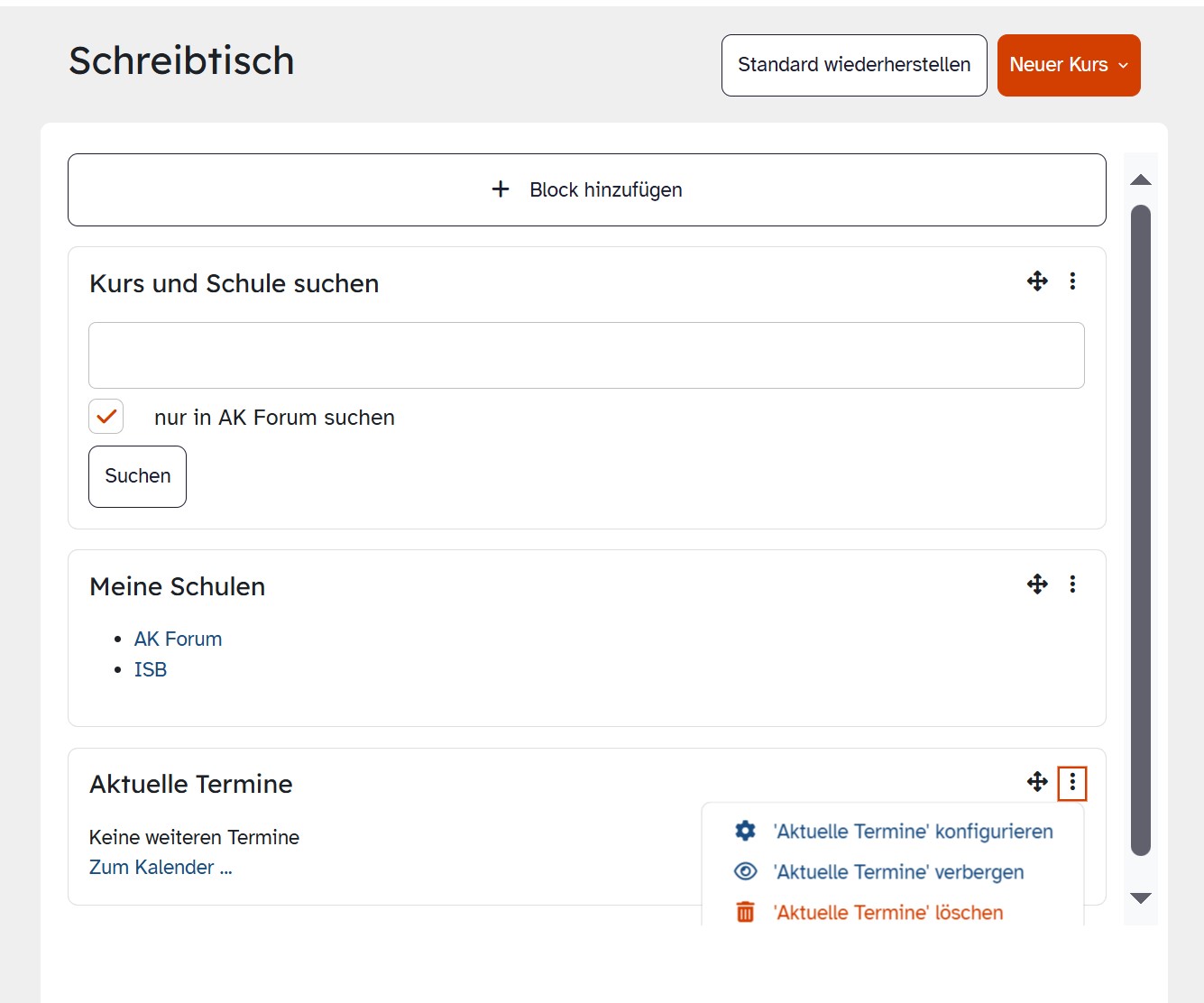Click the gear icon to configure Aktuelle Termine
The image size is (1204, 1003).
point(745,831)
